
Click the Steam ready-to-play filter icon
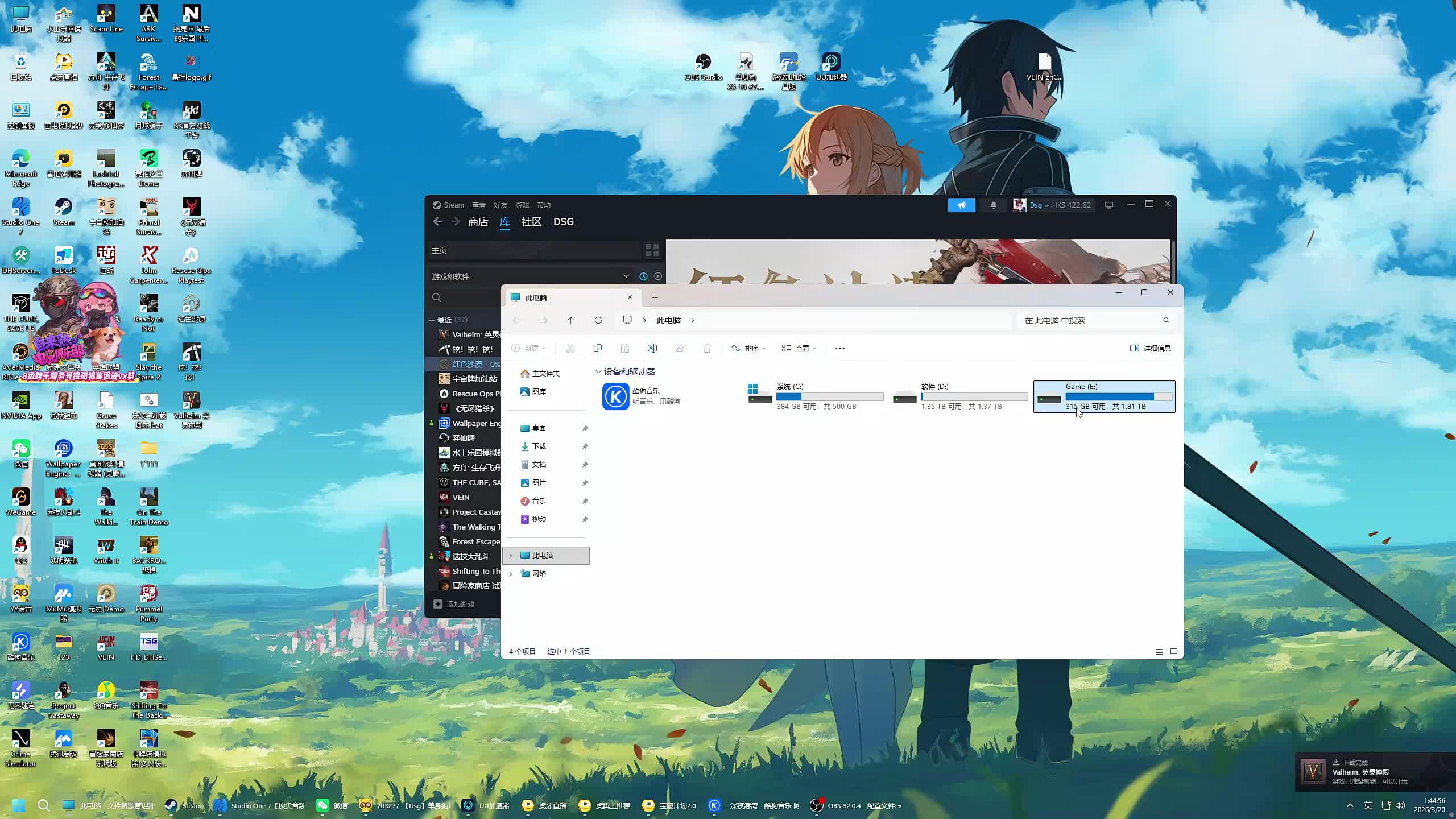pos(658,276)
